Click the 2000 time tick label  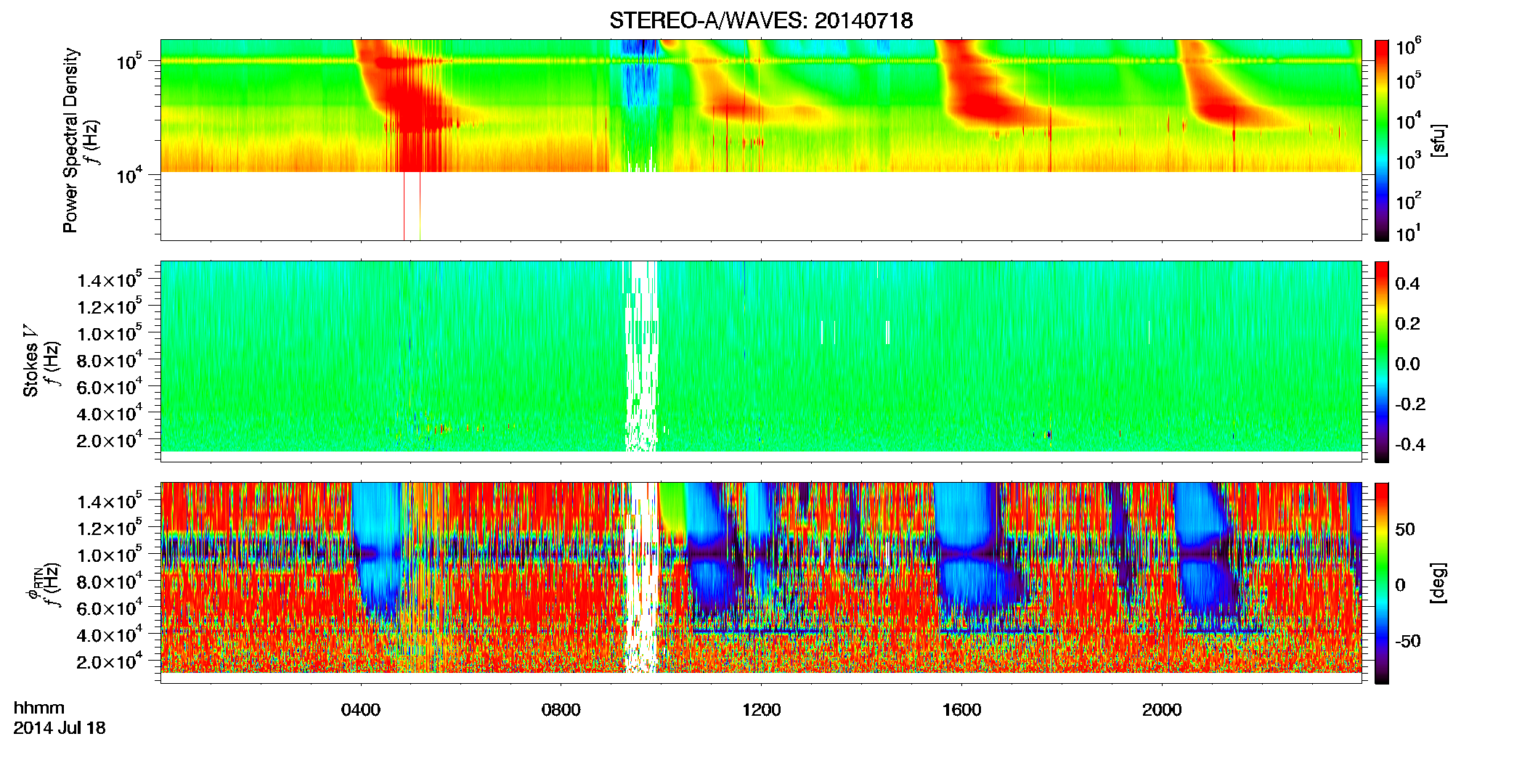tap(1162, 709)
